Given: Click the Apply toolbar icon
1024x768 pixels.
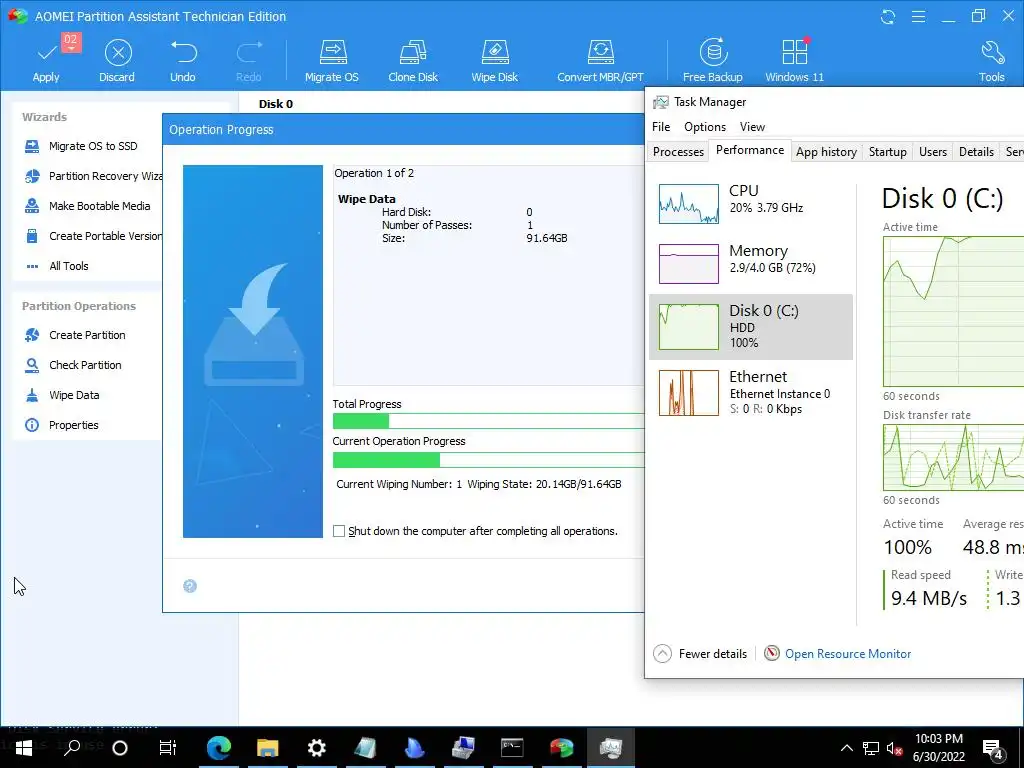Looking at the screenshot, I should [46, 60].
